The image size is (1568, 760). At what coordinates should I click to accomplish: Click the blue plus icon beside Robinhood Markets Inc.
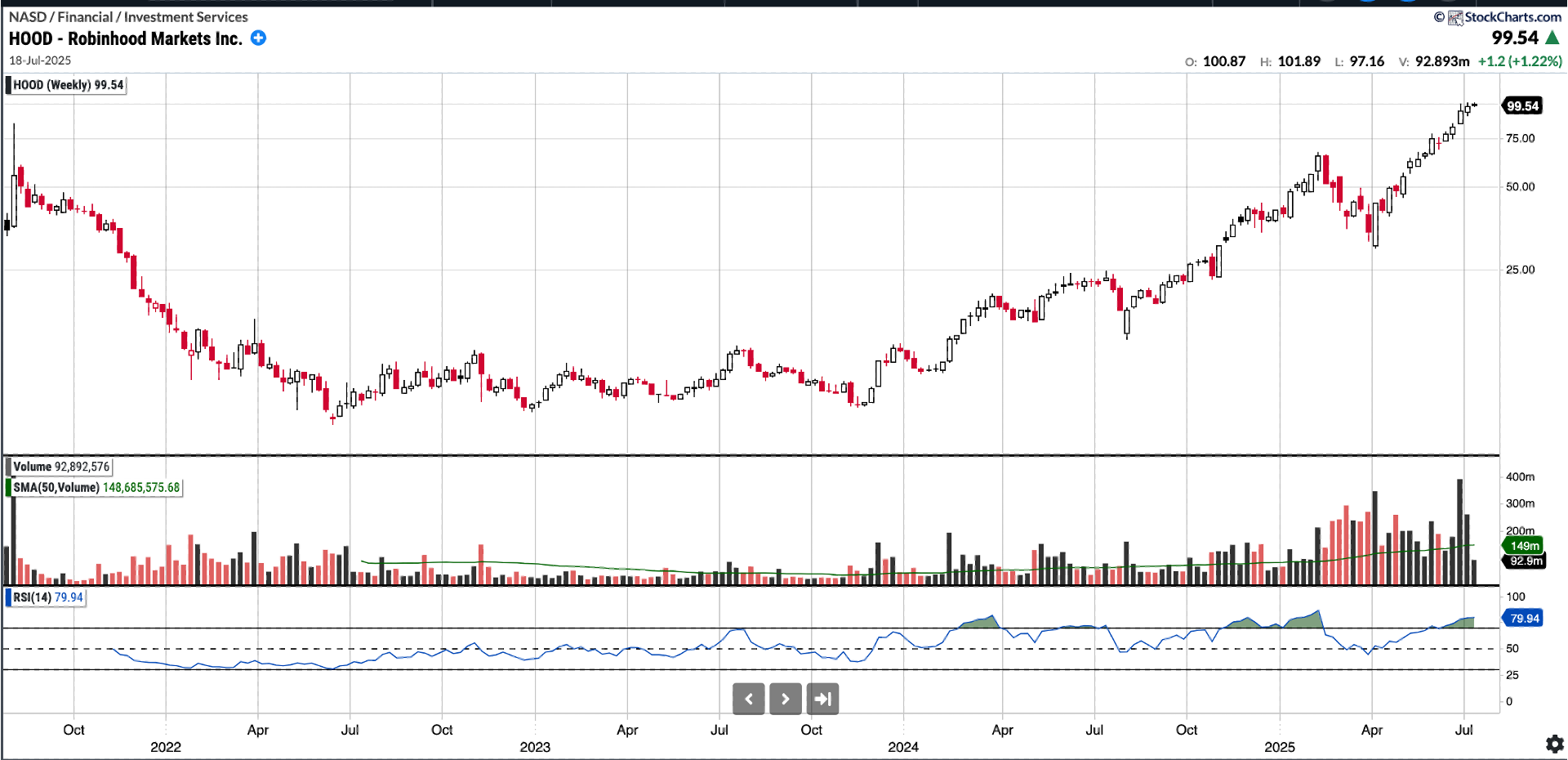coord(258,38)
